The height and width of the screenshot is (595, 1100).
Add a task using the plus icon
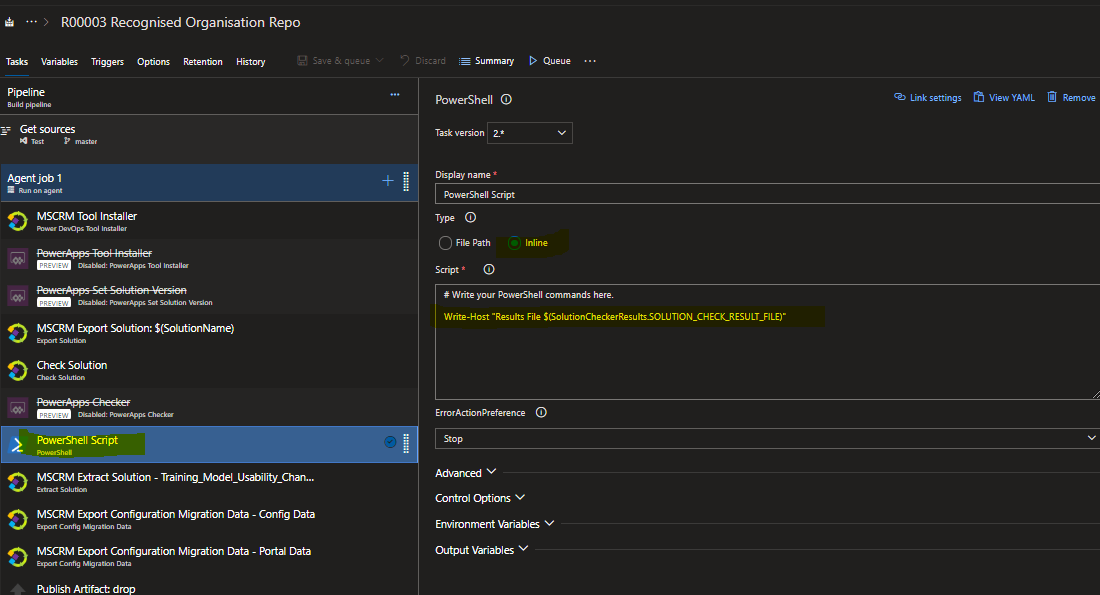[x=387, y=181]
